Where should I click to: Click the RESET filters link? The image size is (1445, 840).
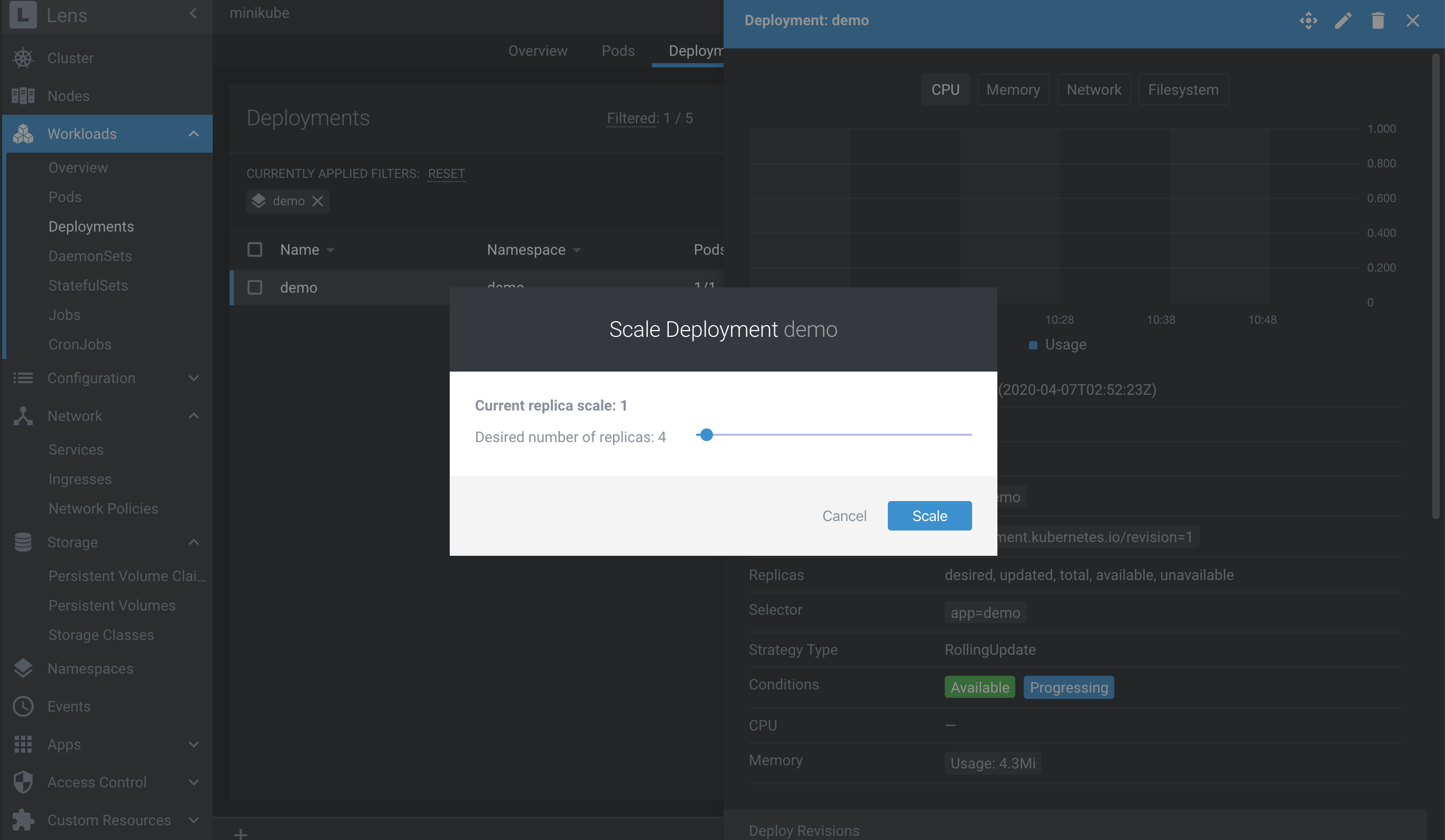click(x=446, y=174)
